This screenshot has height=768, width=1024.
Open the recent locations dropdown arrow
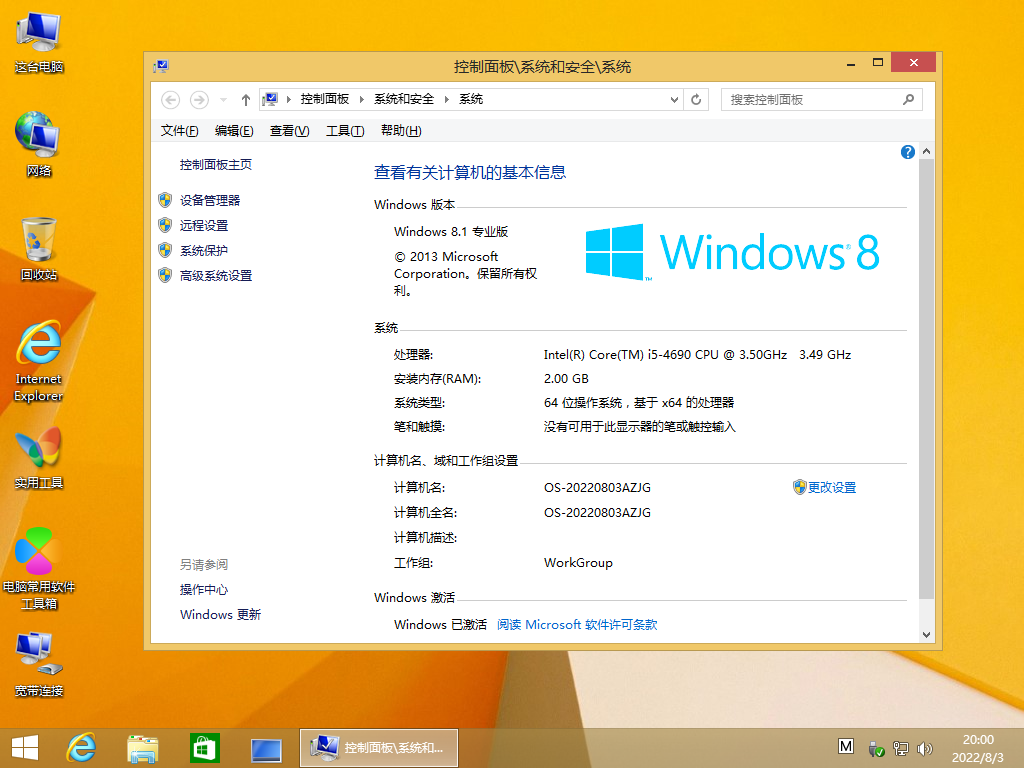pyautogui.click(x=223, y=100)
